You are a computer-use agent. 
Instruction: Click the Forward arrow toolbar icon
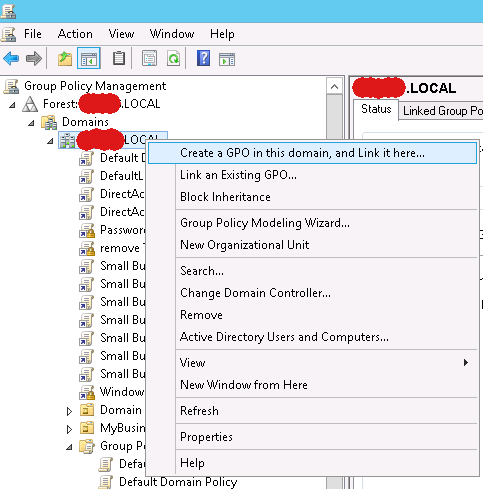coord(34,59)
